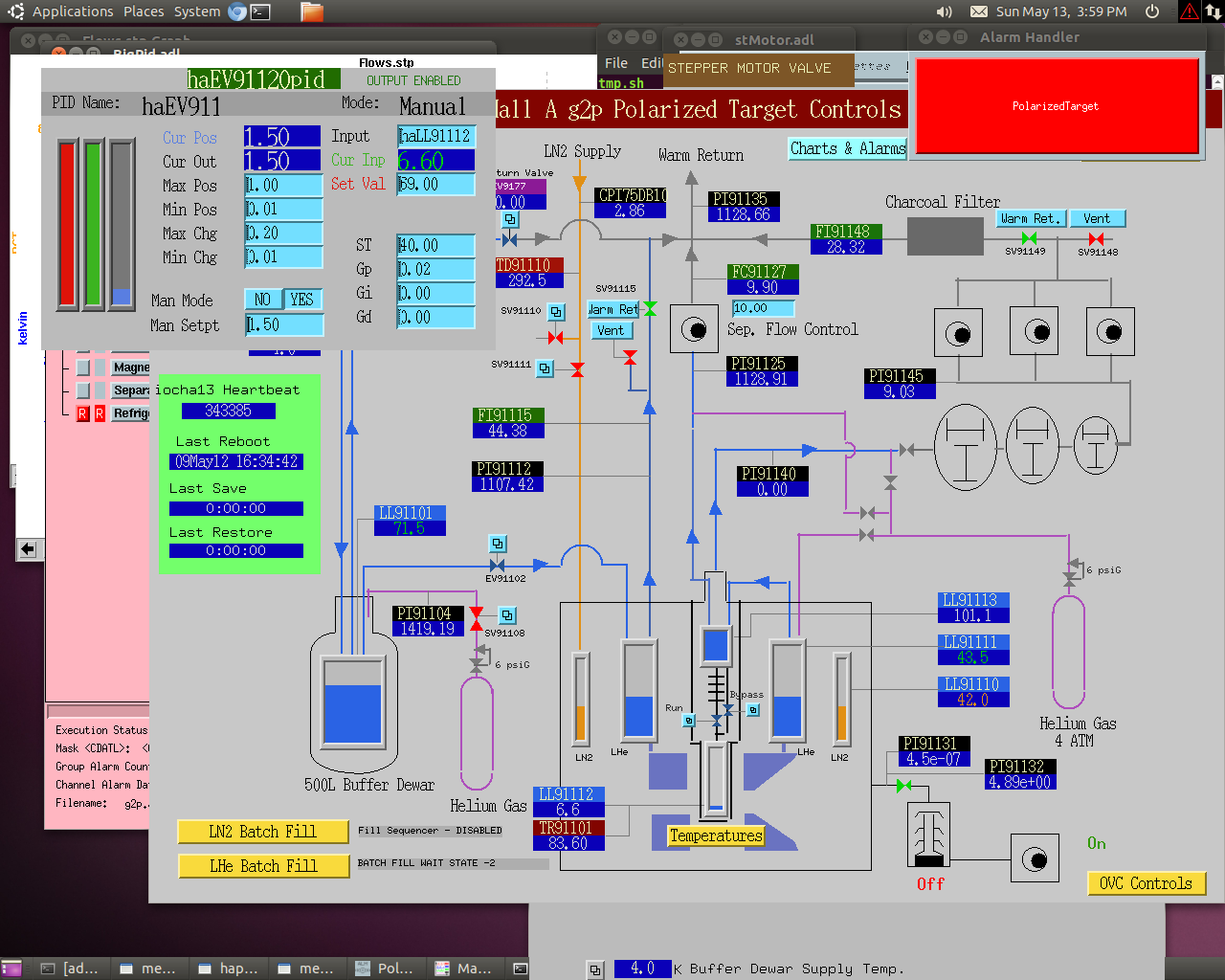Click the Max Pos input field
Viewport: 1225px width, 980px height.
pos(282,185)
